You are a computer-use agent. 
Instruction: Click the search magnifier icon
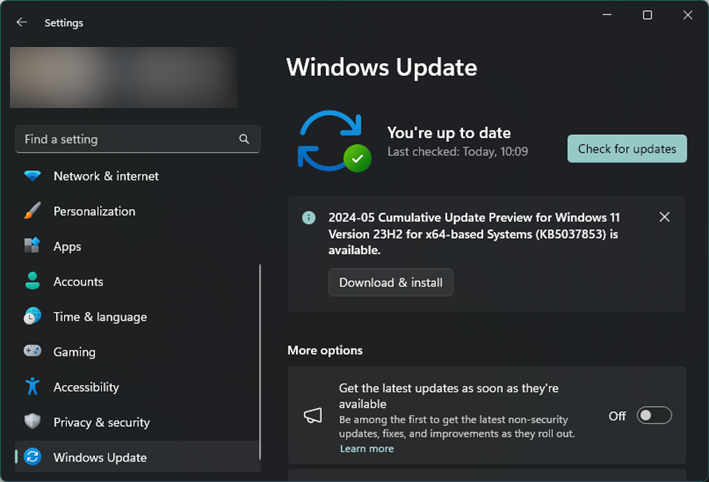244,139
